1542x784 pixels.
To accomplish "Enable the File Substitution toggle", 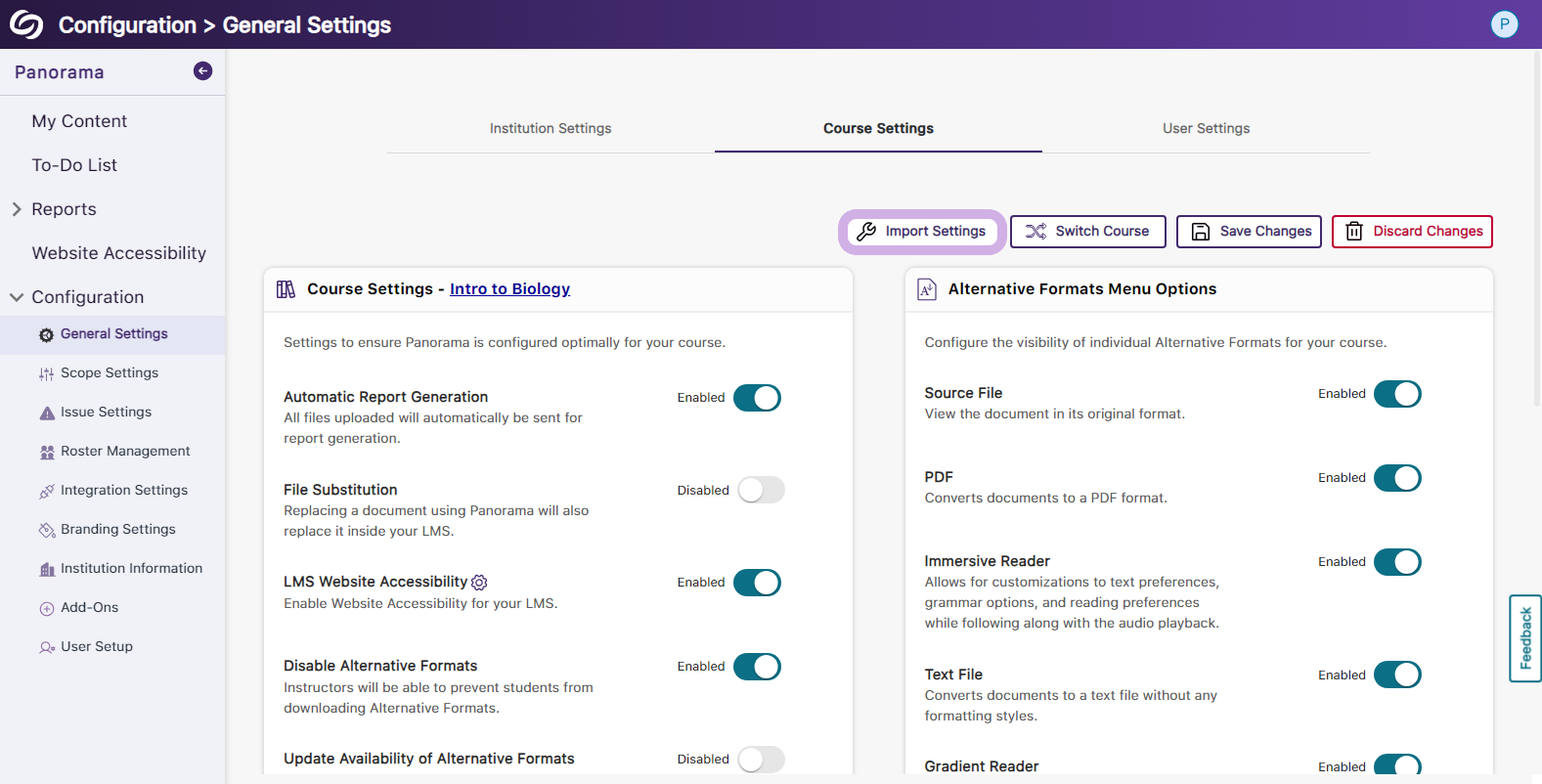I will (x=761, y=490).
